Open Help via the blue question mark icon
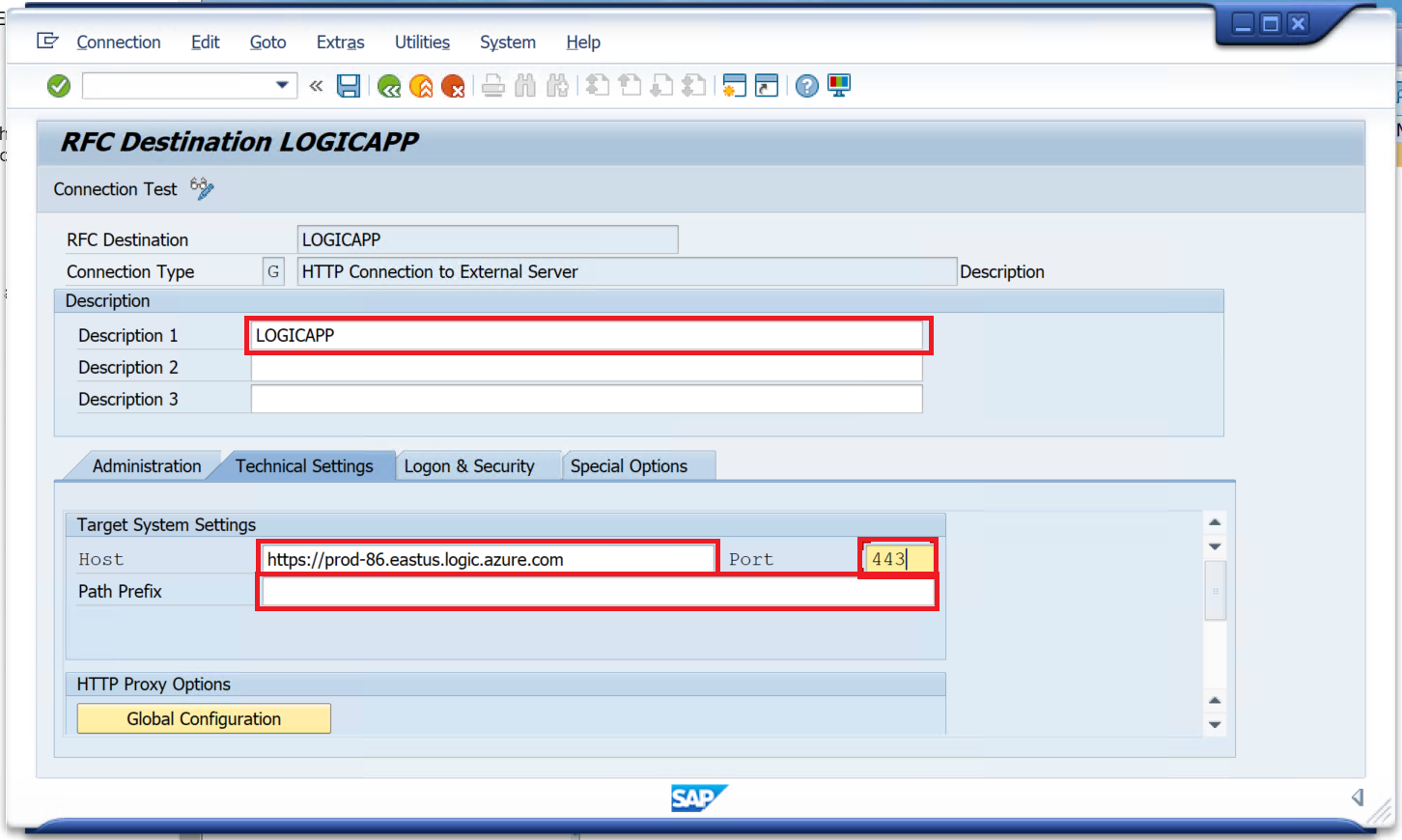Viewport: 1402px width, 840px height. [807, 86]
